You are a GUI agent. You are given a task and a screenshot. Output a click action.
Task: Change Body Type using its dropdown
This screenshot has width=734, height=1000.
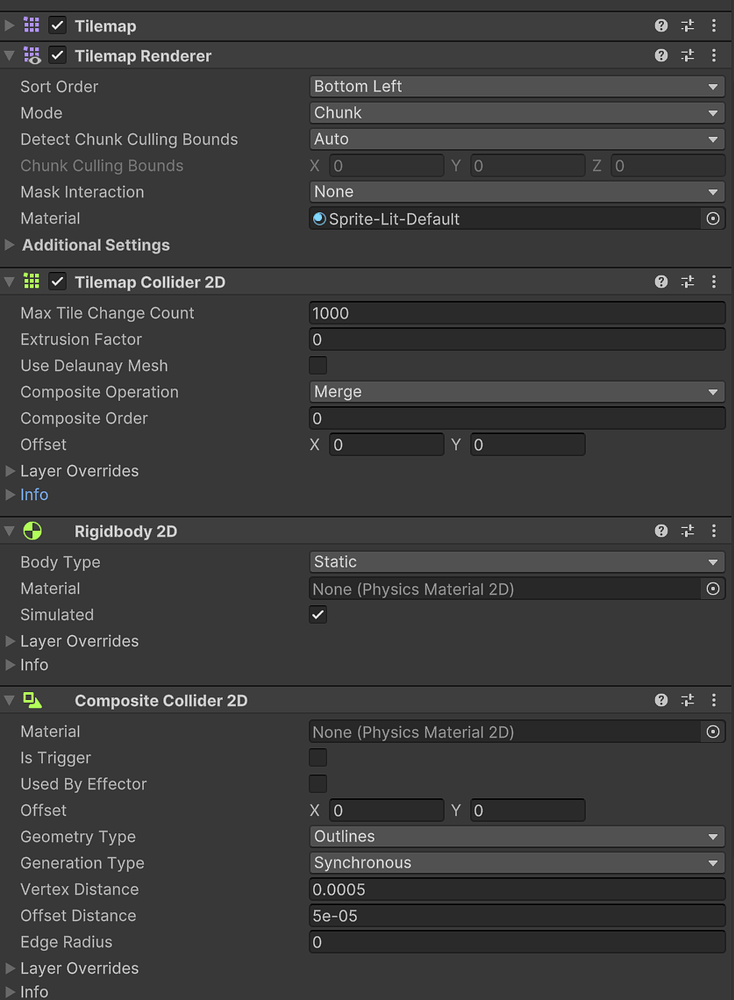tap(516, 561)
